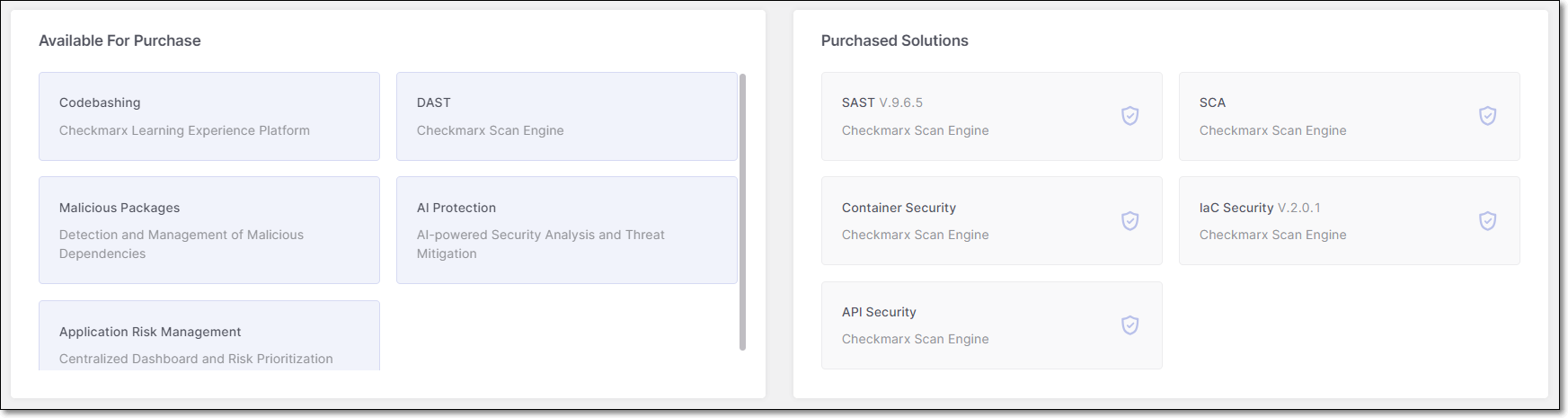Click the shield icon on SCA card

(x=1487, y=116)
